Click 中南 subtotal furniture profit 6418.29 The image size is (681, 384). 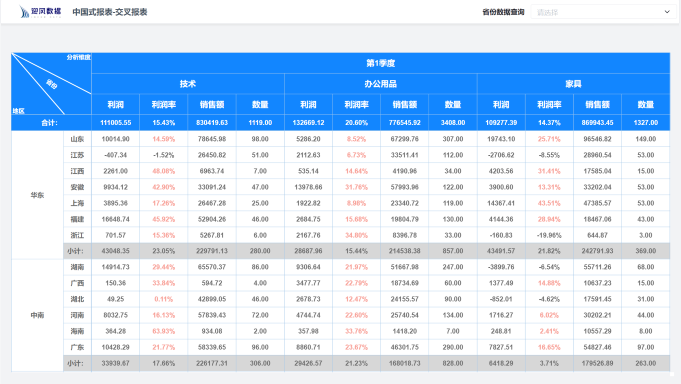(501, 363)
